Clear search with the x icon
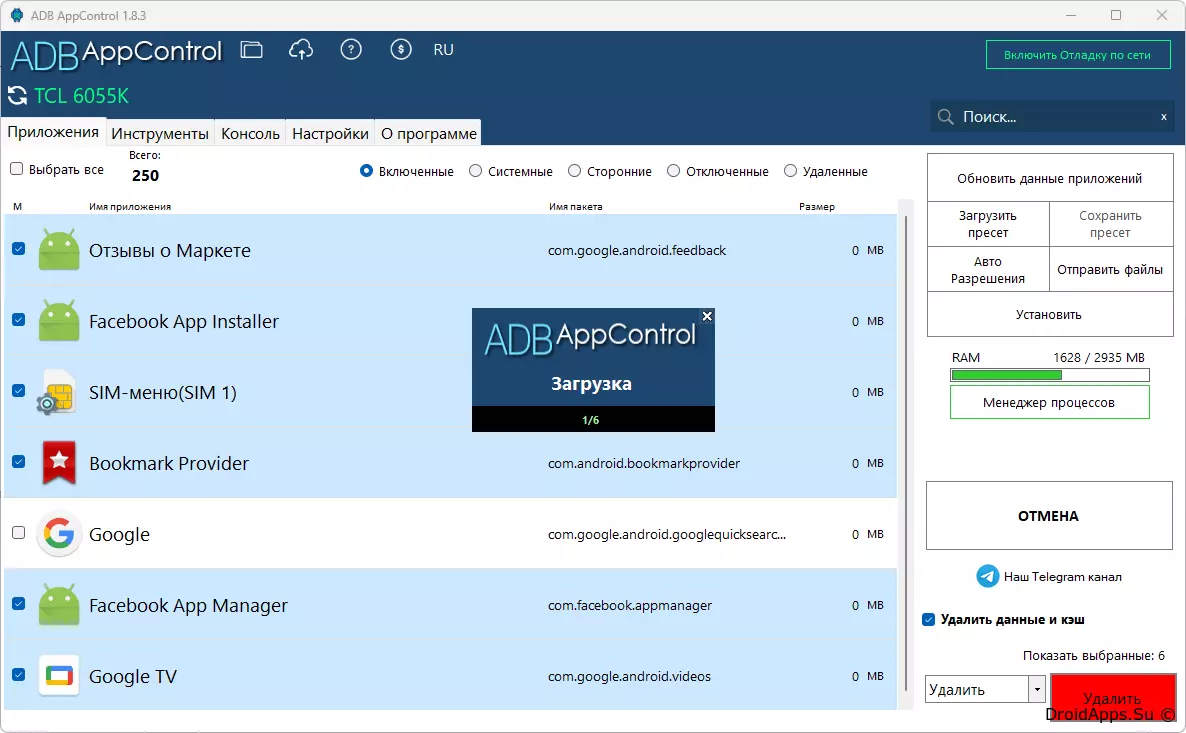This screenshot has width=1186, height=733. 1163,117
